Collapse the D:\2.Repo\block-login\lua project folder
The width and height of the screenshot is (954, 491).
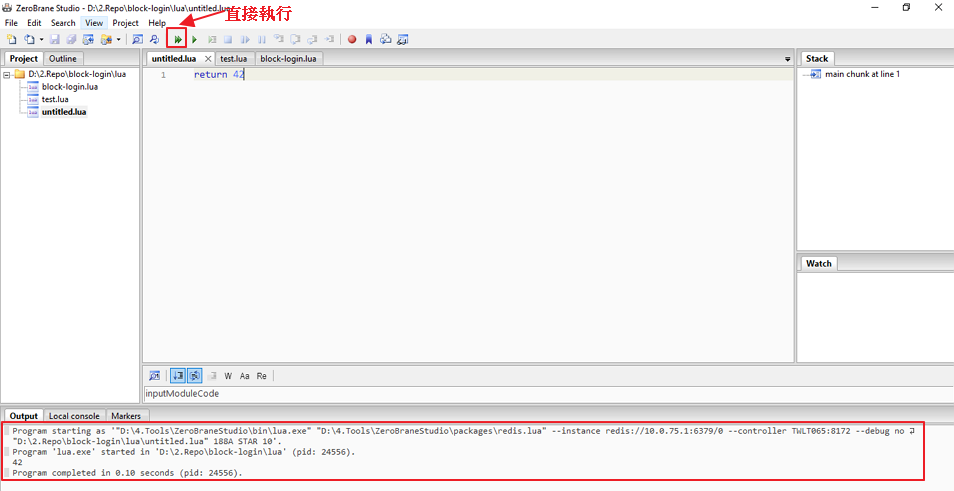tap(7, 74)
